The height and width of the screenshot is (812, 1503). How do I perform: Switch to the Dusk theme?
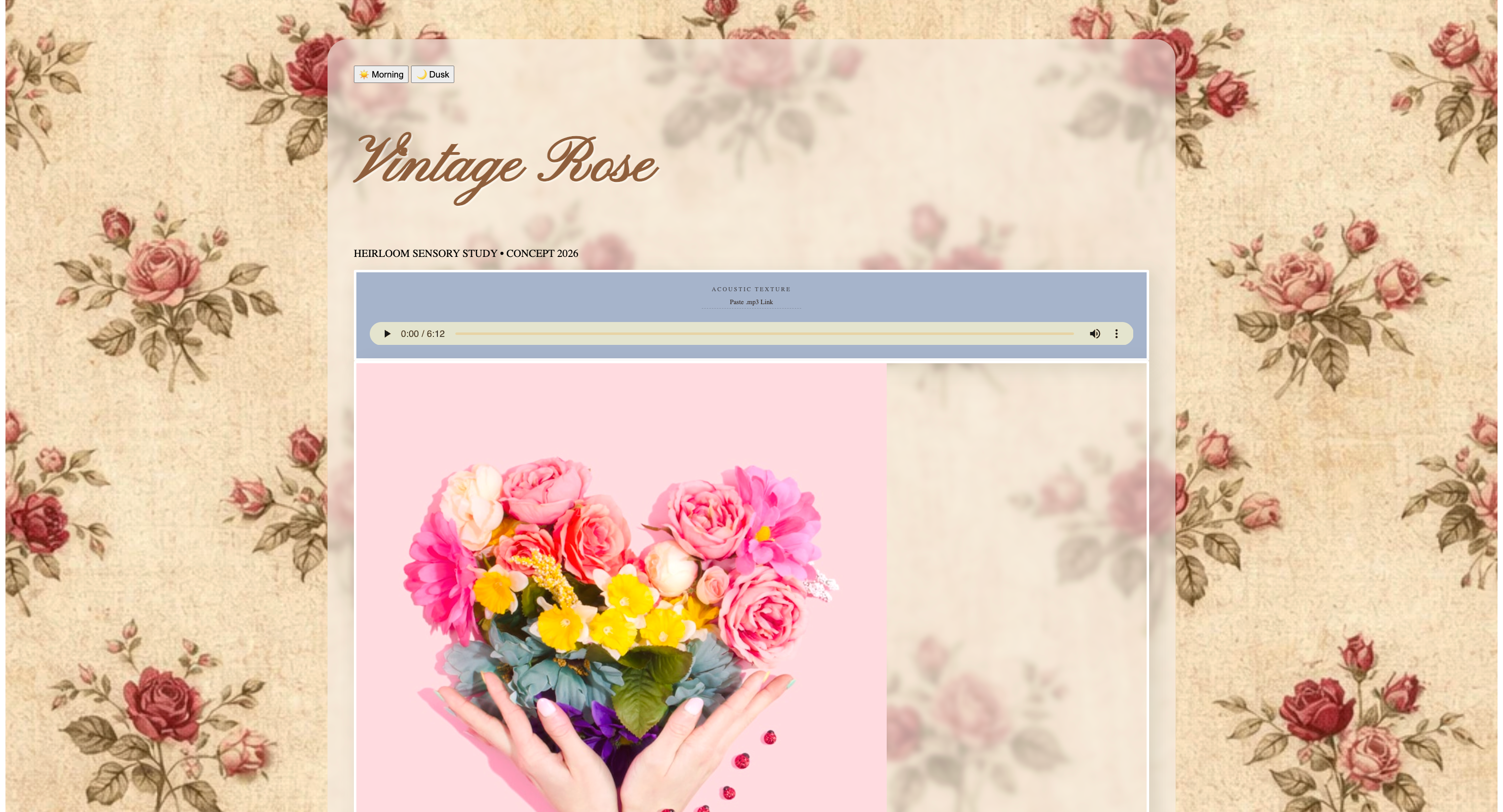point(432,74)
